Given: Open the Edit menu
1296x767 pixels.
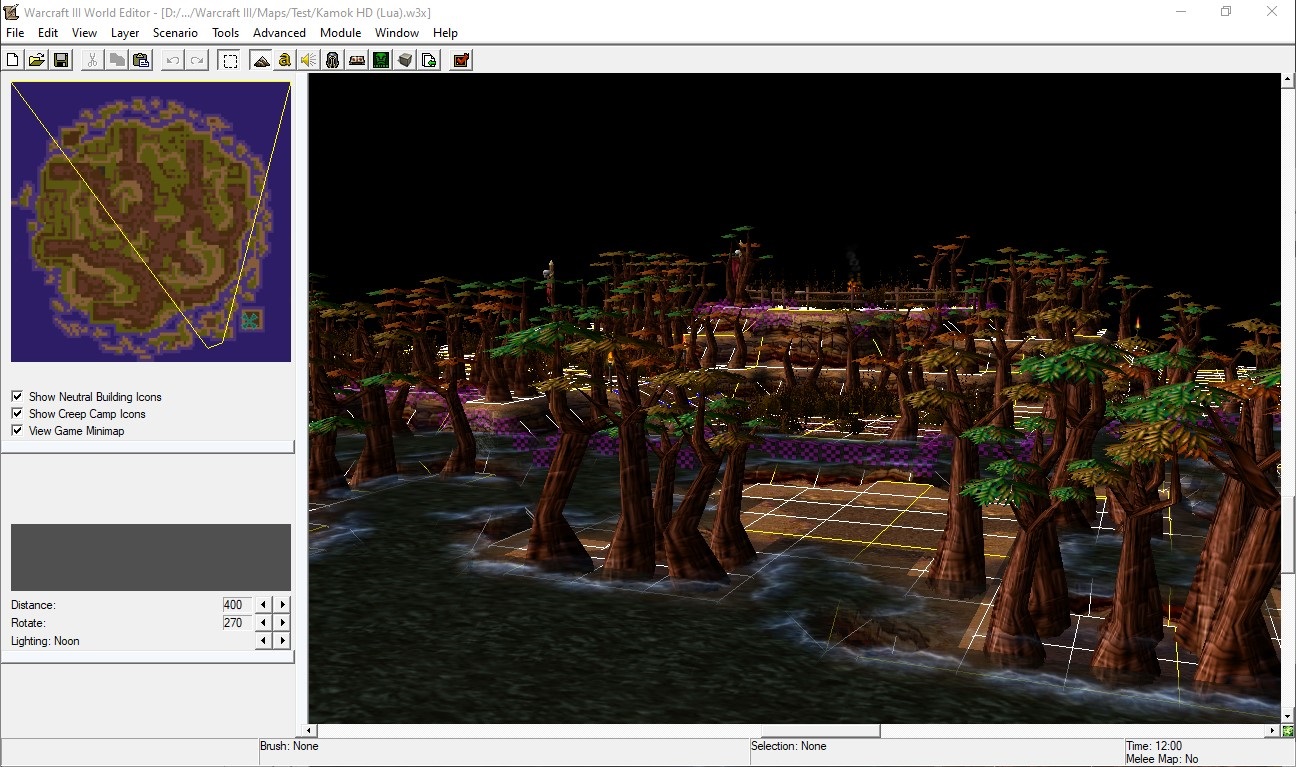Looking at the screenshot, I should (x=48, y=33).
